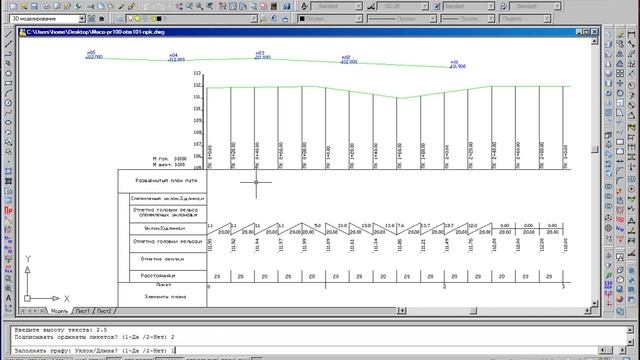Screen dimensions: 640x360
Task: Expand the table style Standard dropdown
Action: point(491,6)
